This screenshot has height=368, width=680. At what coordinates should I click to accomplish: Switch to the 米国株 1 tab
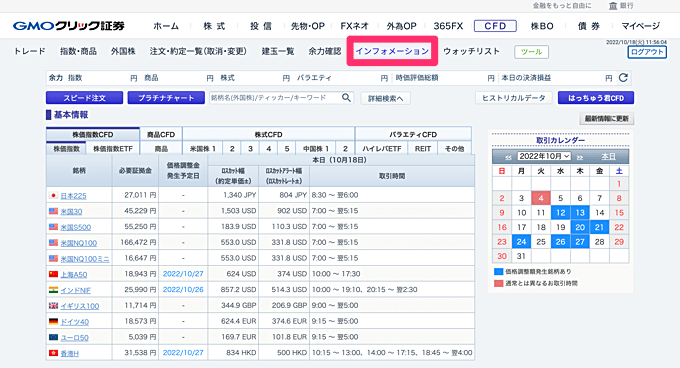tap(203, 149)
